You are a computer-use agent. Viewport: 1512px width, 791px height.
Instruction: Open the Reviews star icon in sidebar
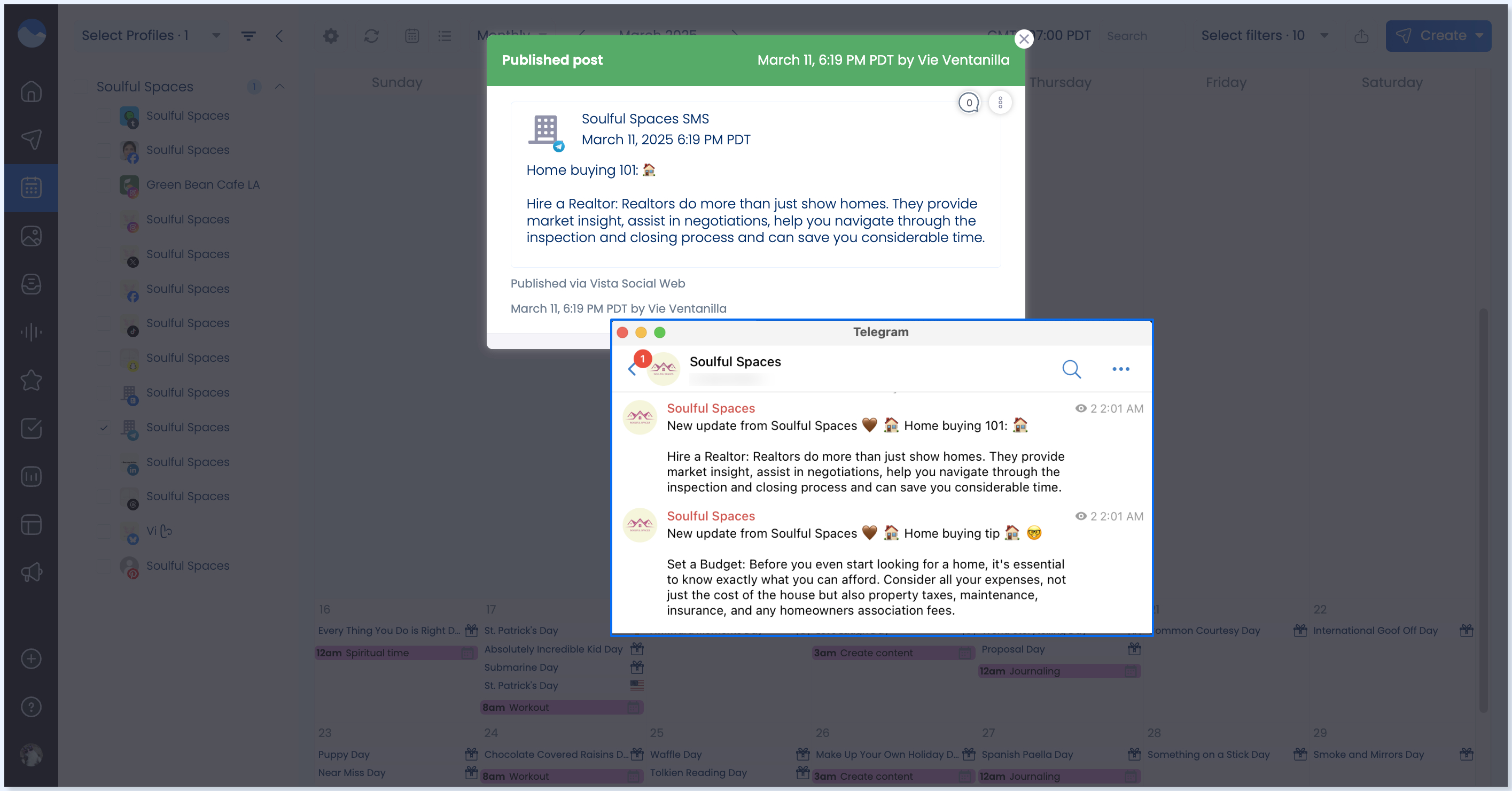tap(31, 380)
